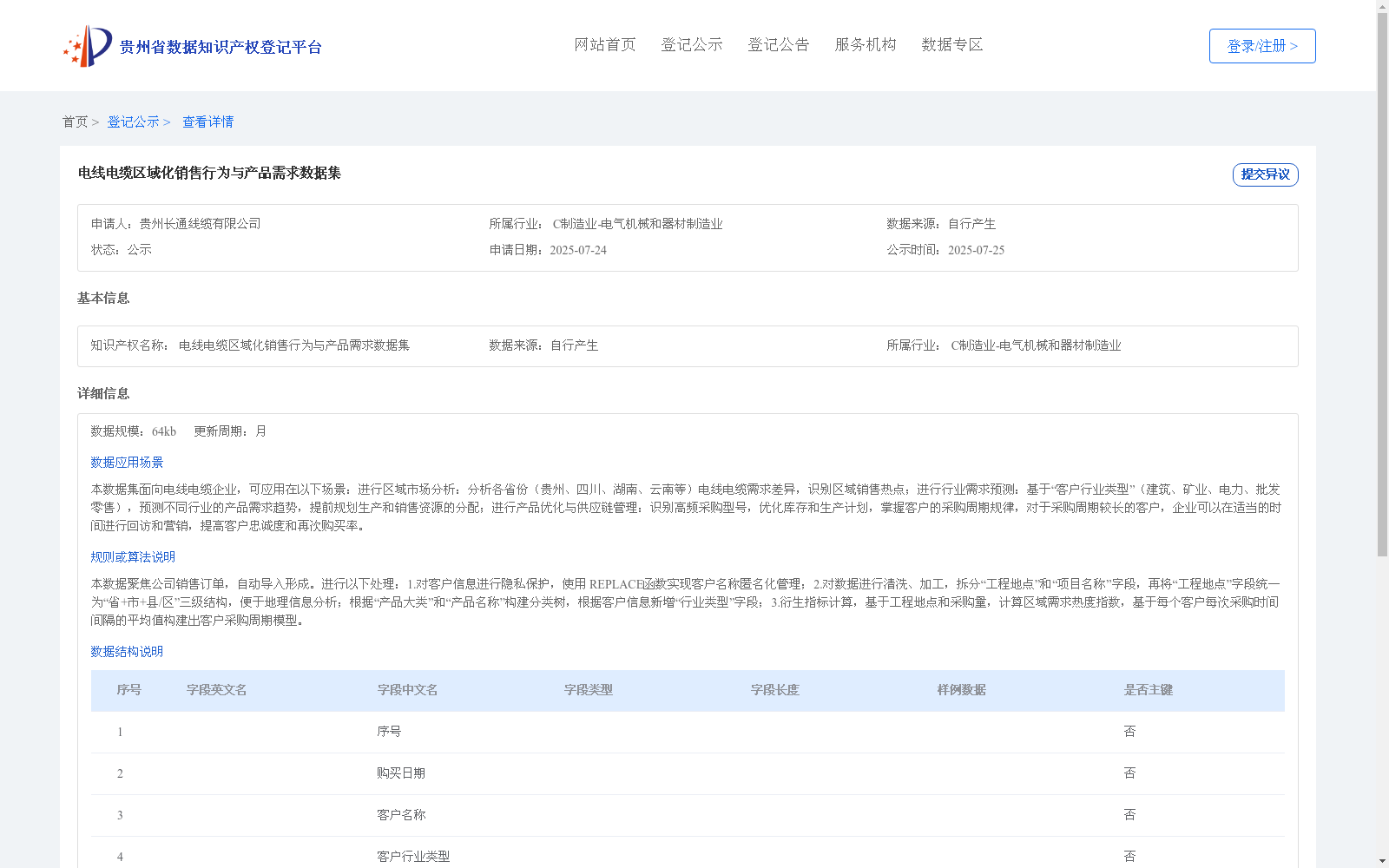The width and height of the screenshot is (1389, 868).
Task: Click the 提交异议 button
Action: point(1266,174)
